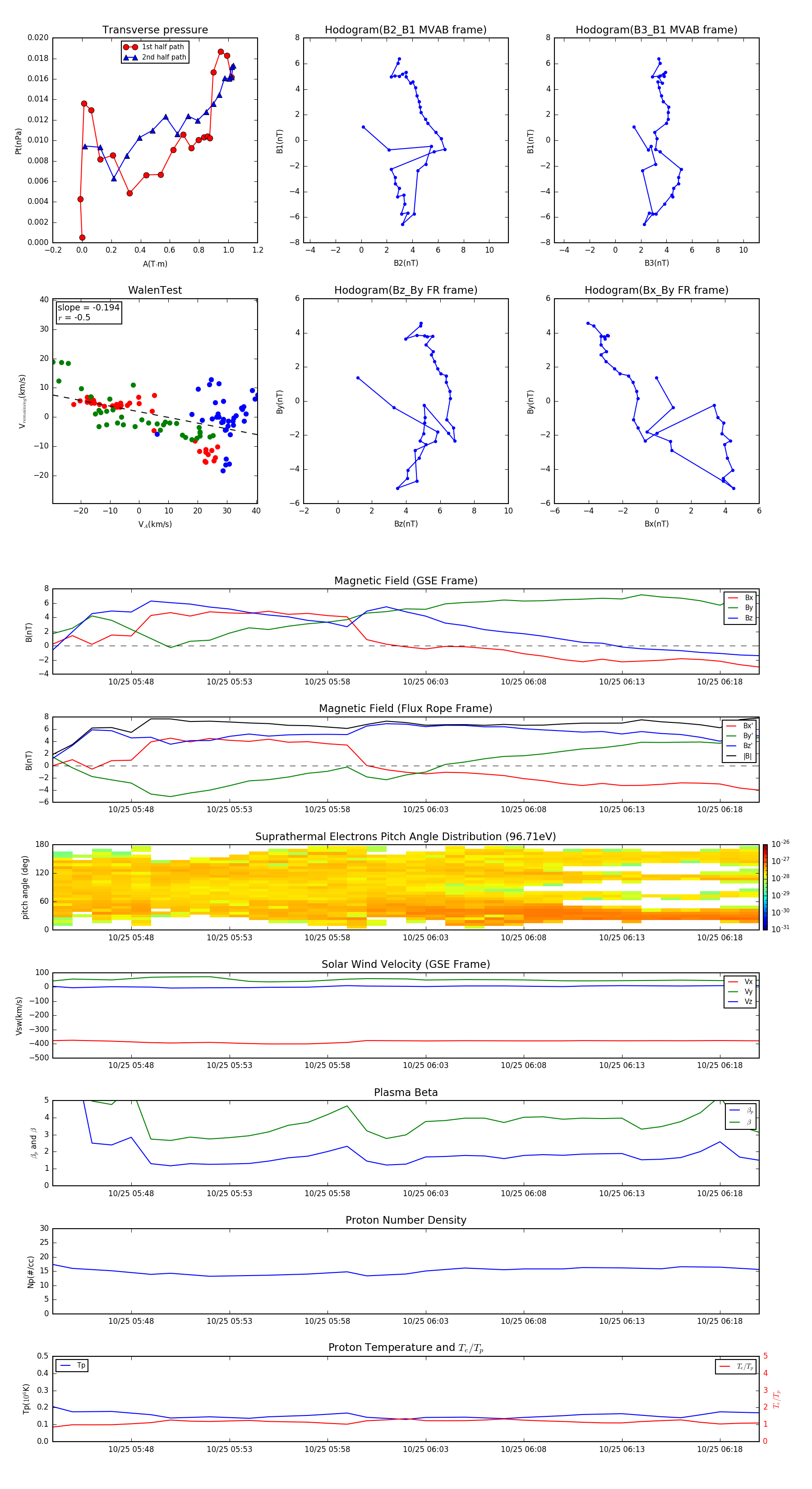This screenshot has height=1489, width=812.
Task: Select the '2nd half path' legend entry
Action: (155, 57)
